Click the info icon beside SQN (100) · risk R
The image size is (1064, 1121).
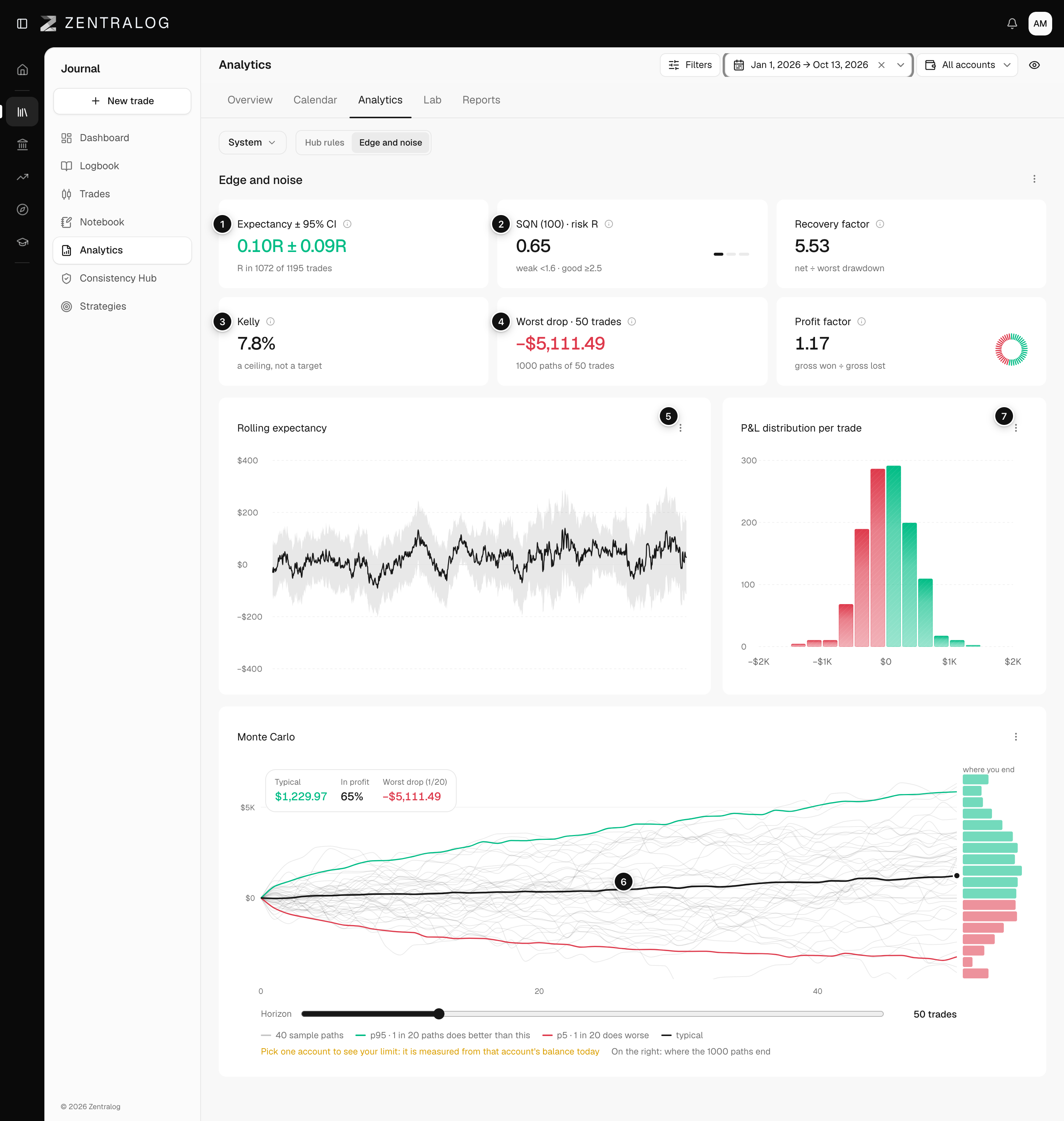(608, 224)
